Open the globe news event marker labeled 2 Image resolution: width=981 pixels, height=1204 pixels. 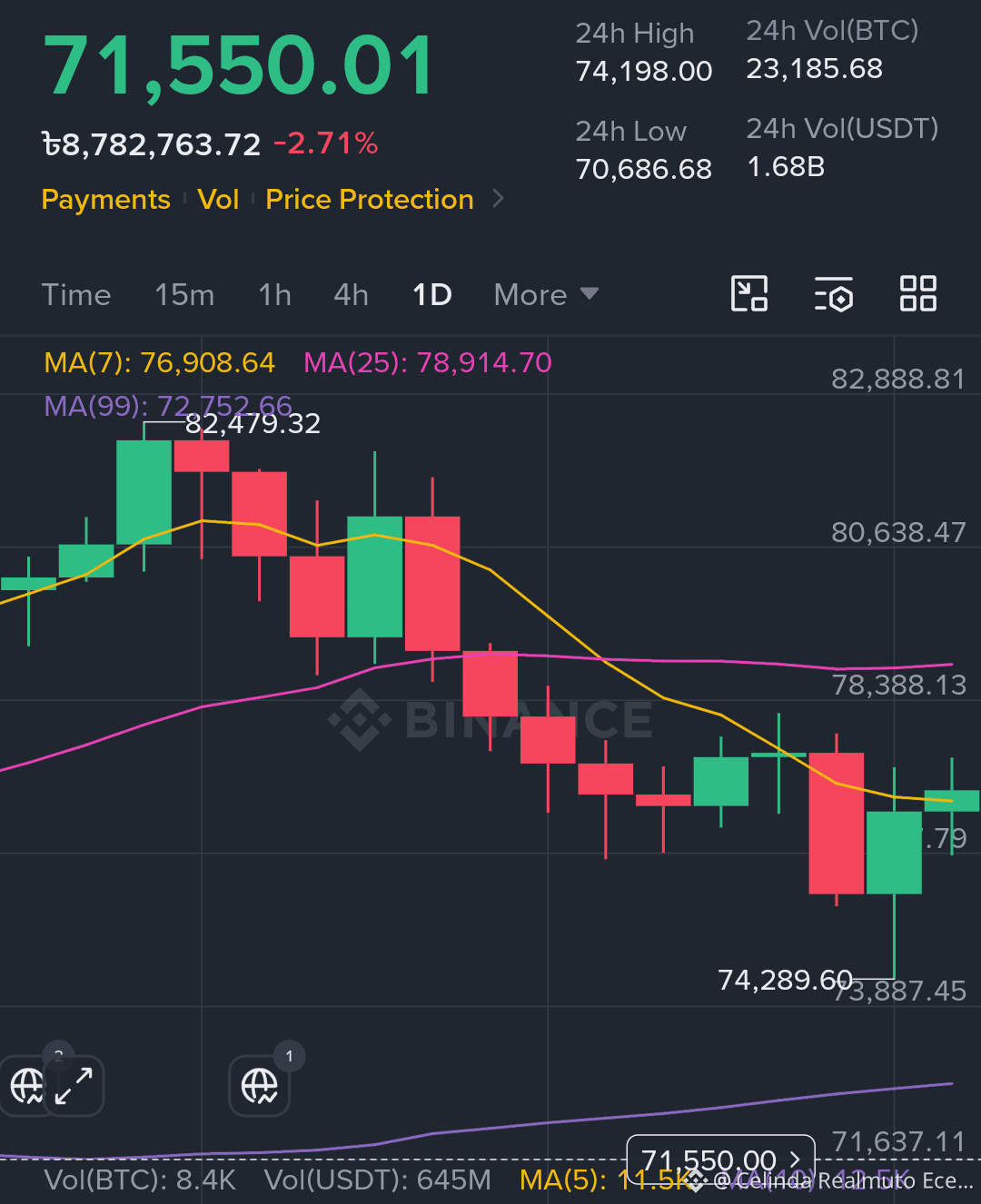pos(25,1085)
